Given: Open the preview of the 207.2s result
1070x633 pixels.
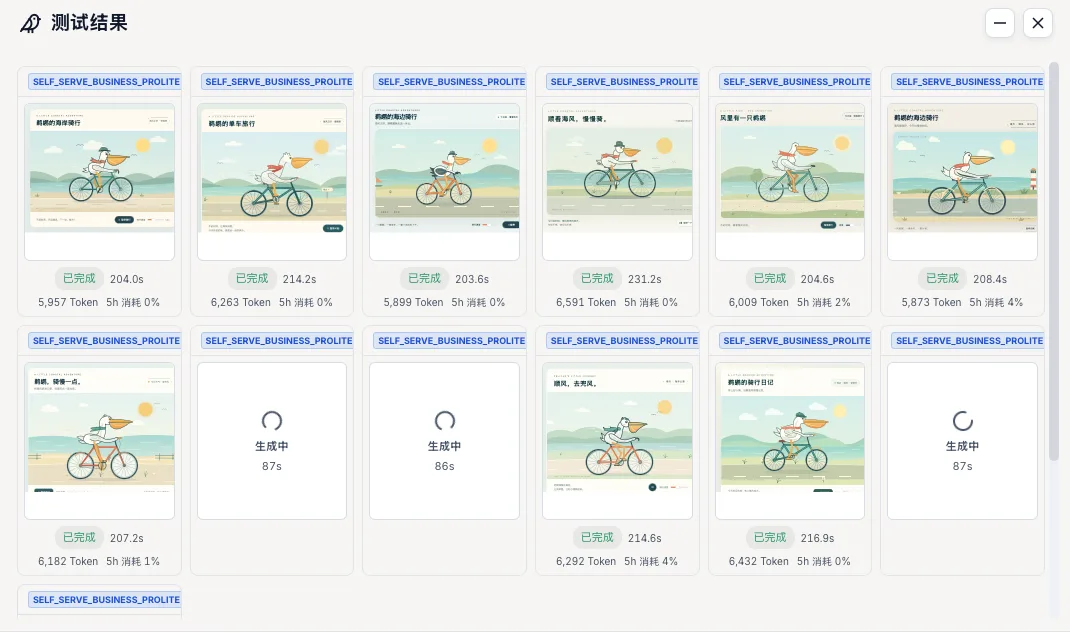Looking at the screenshot, I should (100, 441).
